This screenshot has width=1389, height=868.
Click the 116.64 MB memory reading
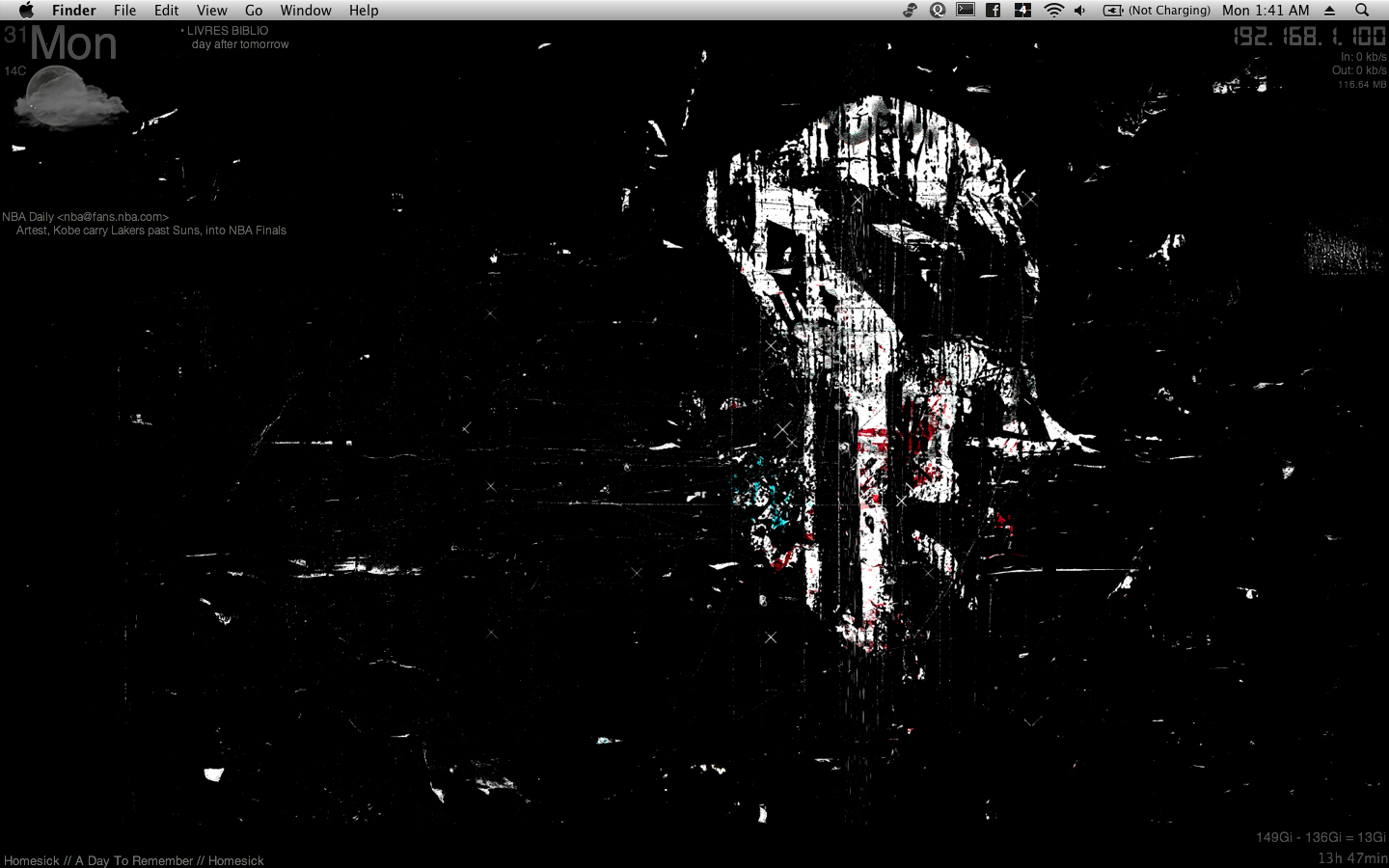click(x=1362, y=85)
